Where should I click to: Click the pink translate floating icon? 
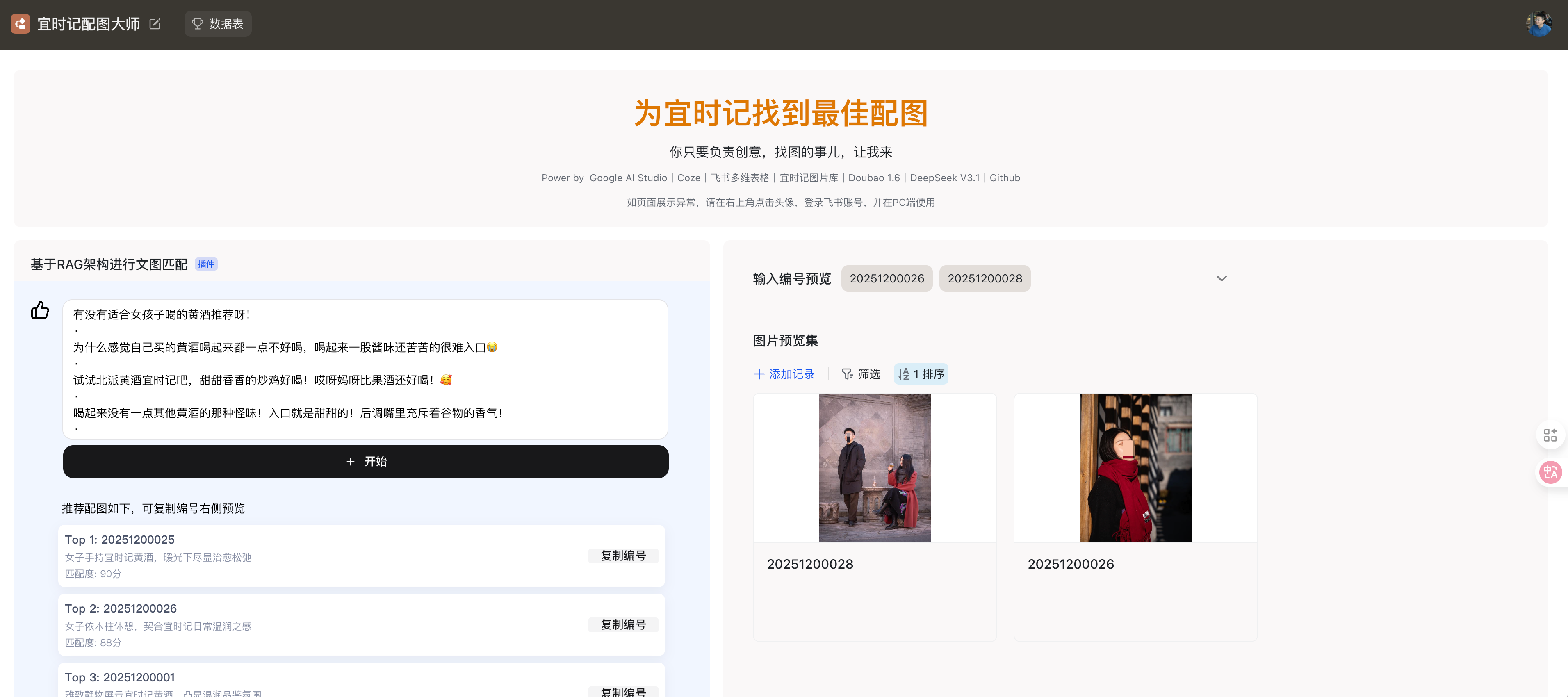coord(1550,472)
